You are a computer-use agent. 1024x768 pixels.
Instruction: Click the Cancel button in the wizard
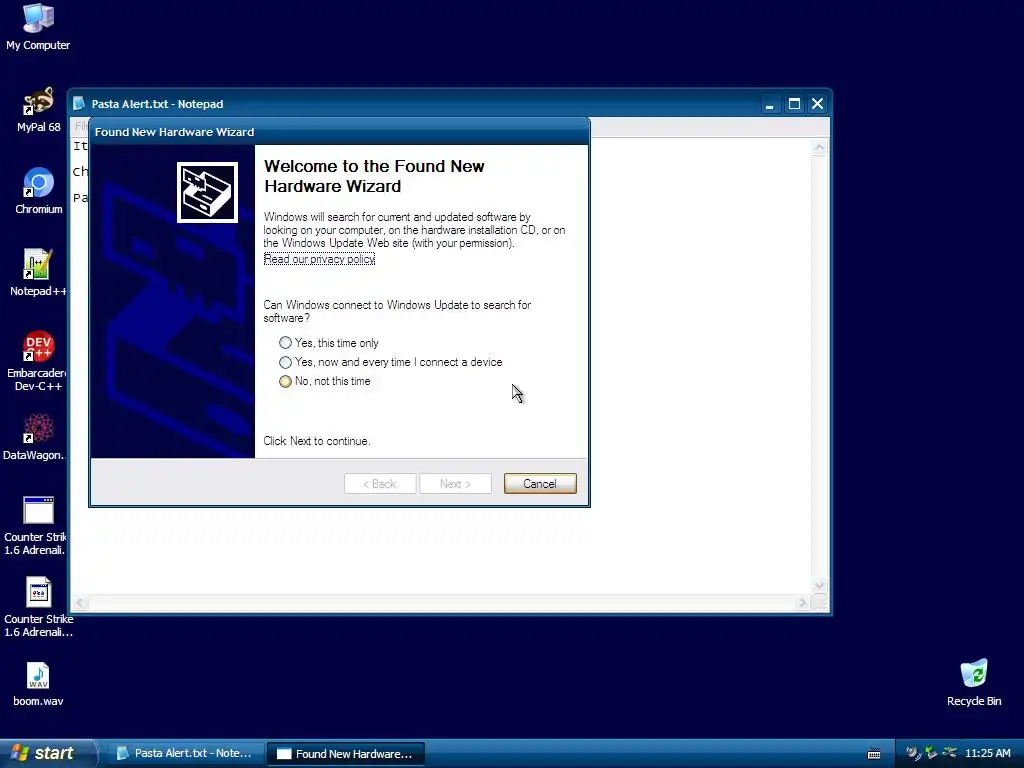point(540,484)
